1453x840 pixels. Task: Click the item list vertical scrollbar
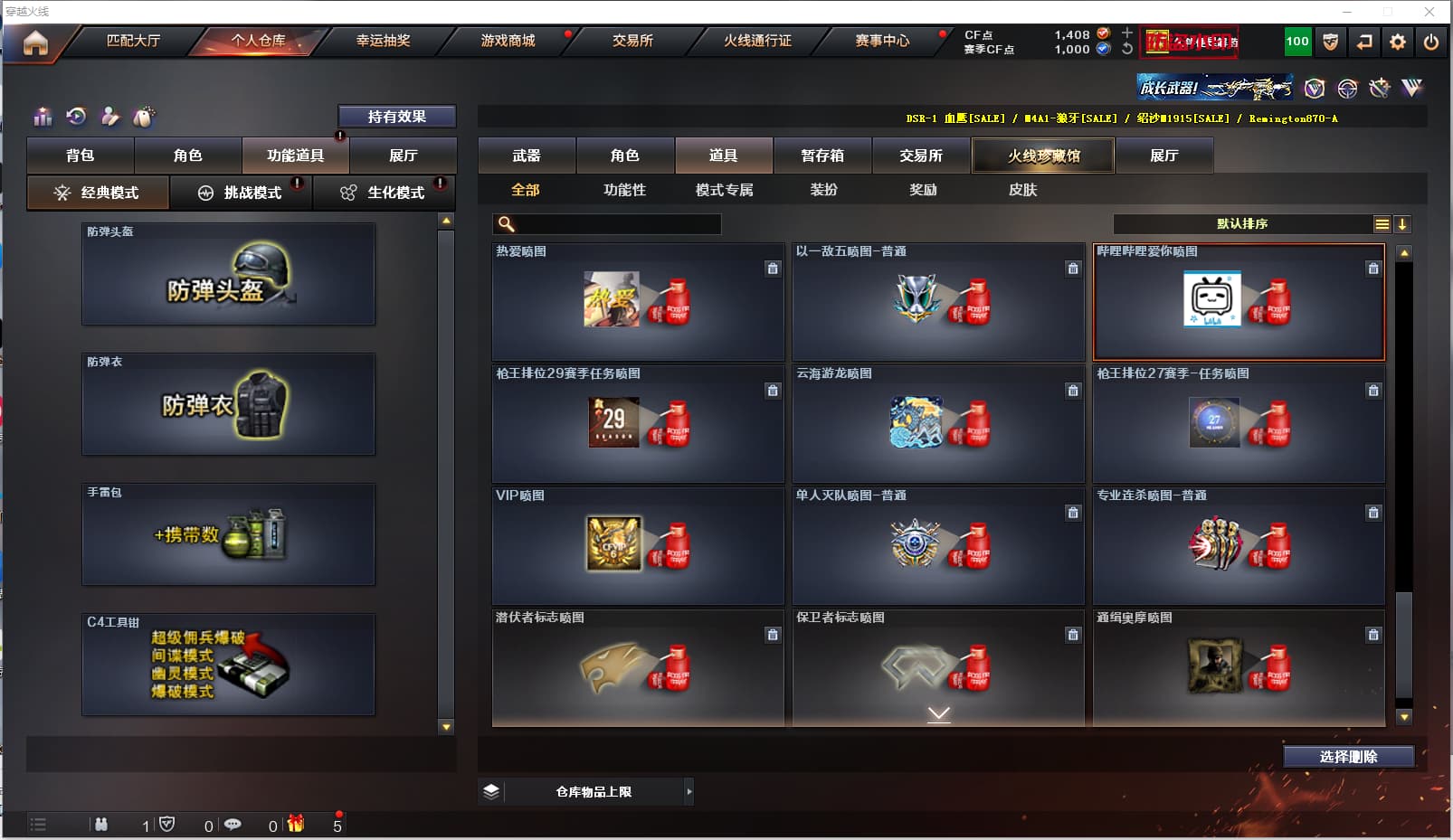coord(1404,484)
